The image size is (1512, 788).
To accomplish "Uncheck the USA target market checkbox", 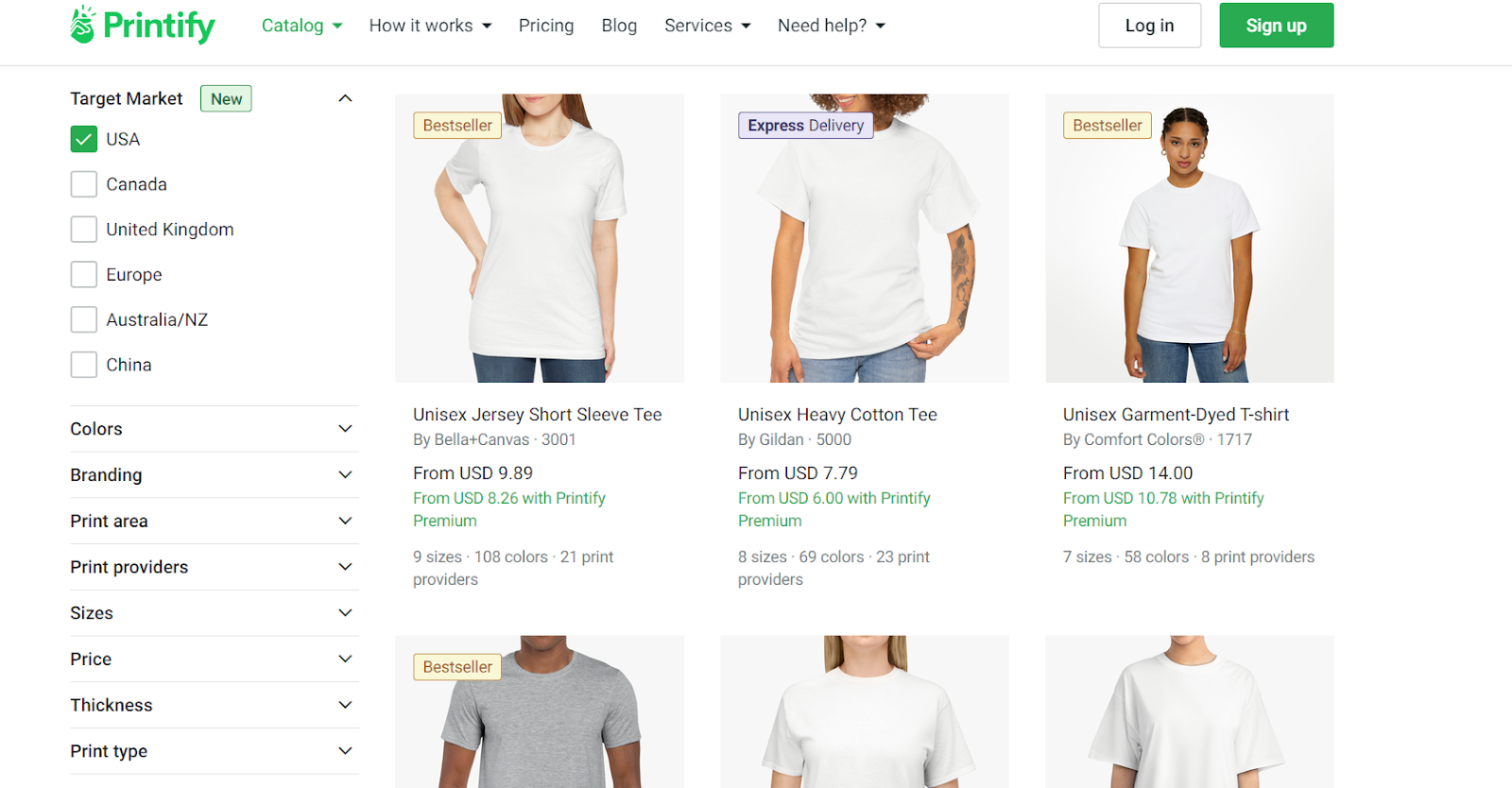I will click(x=84, y=139).
